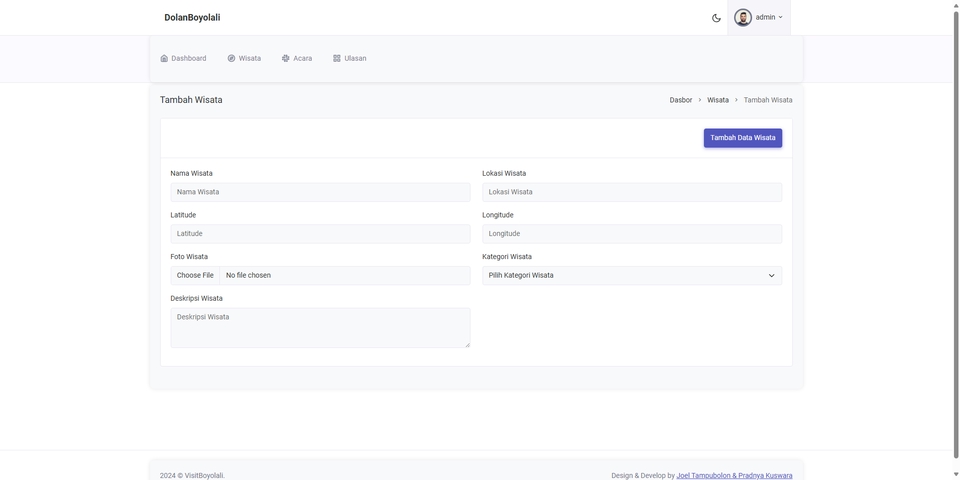Click the DolanBoyolali brand logo
This screenshot has height=480, width=960.
coord(192,18)
